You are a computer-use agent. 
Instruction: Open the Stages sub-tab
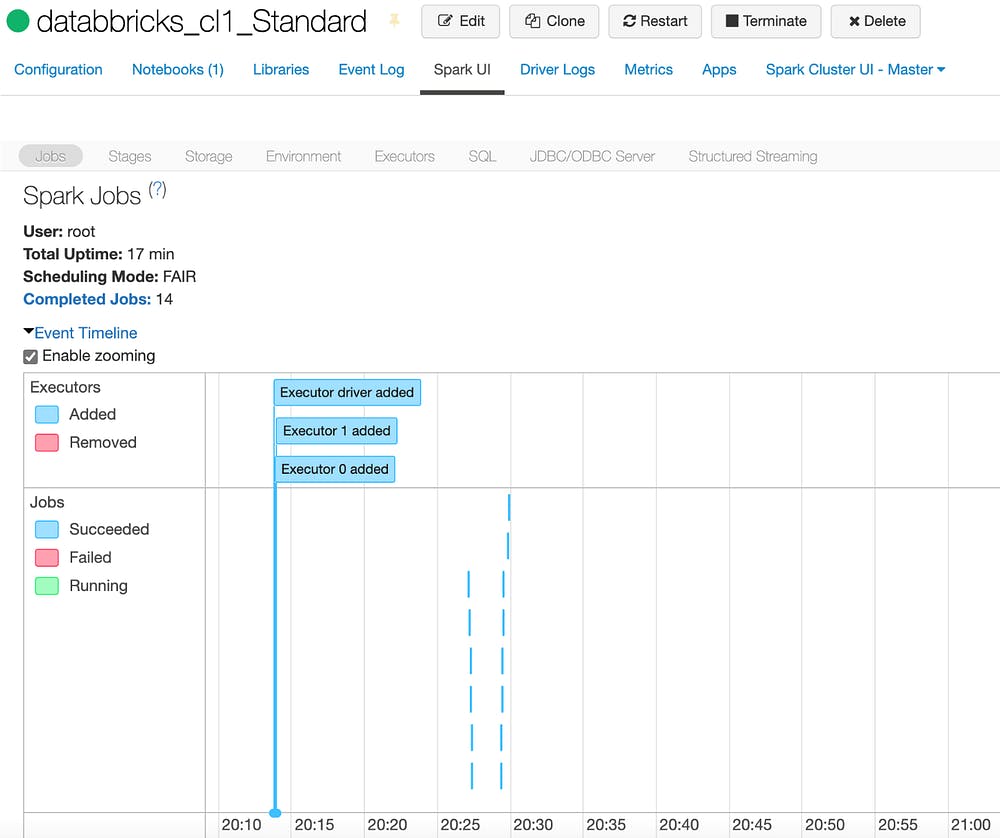coord(130,156)
